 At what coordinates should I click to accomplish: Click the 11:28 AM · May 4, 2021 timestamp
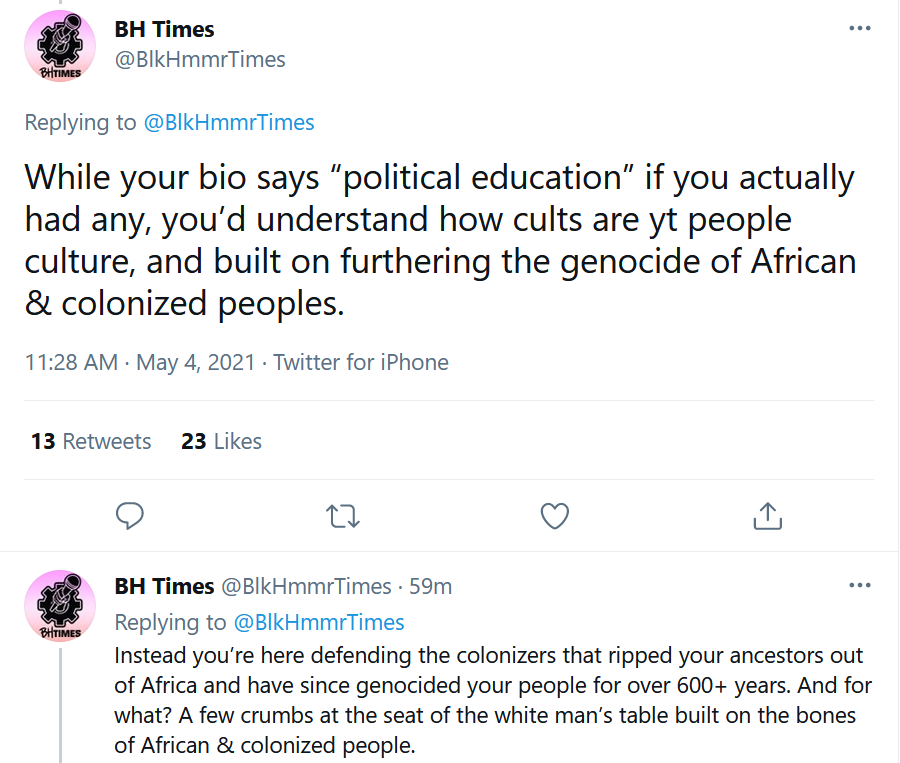click(139, 362)
